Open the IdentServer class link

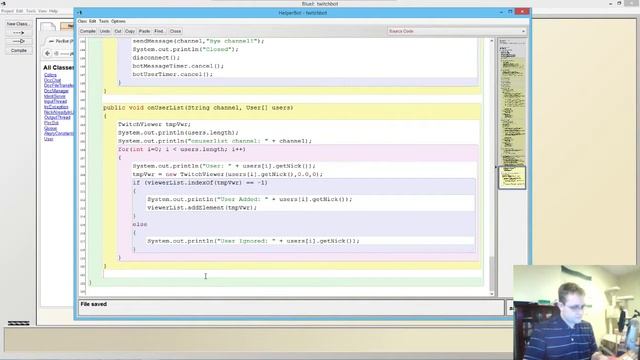pos(55,96)
